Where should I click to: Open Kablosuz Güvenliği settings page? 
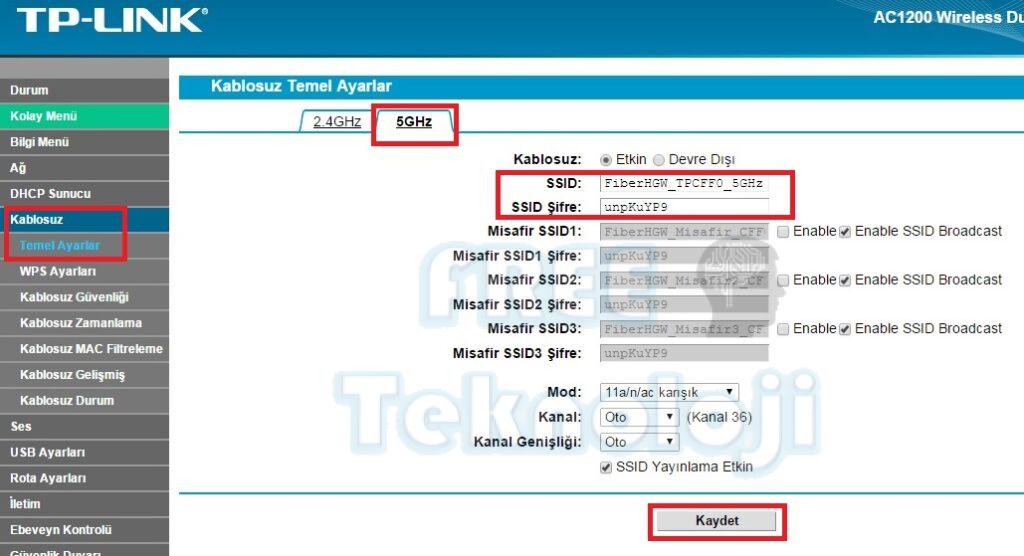point(74,297)
